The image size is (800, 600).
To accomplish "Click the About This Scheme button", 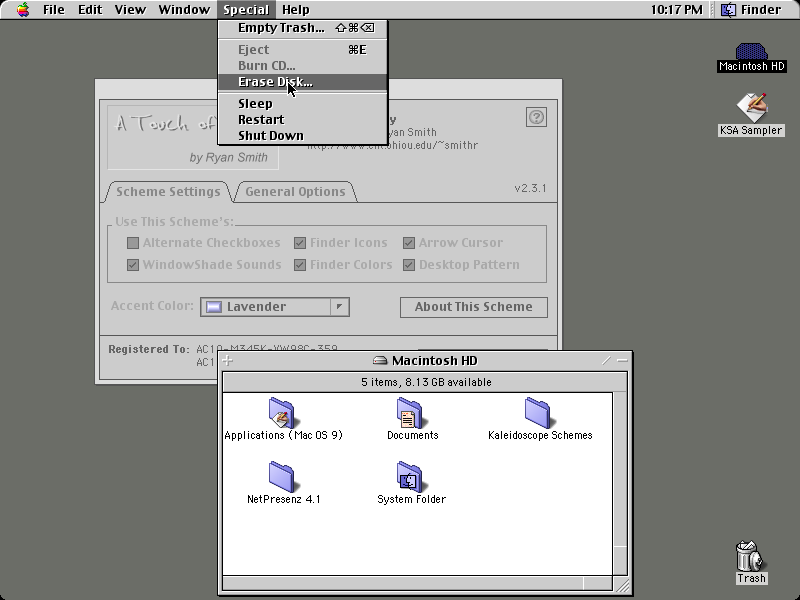I will click(x=473, y=307).
